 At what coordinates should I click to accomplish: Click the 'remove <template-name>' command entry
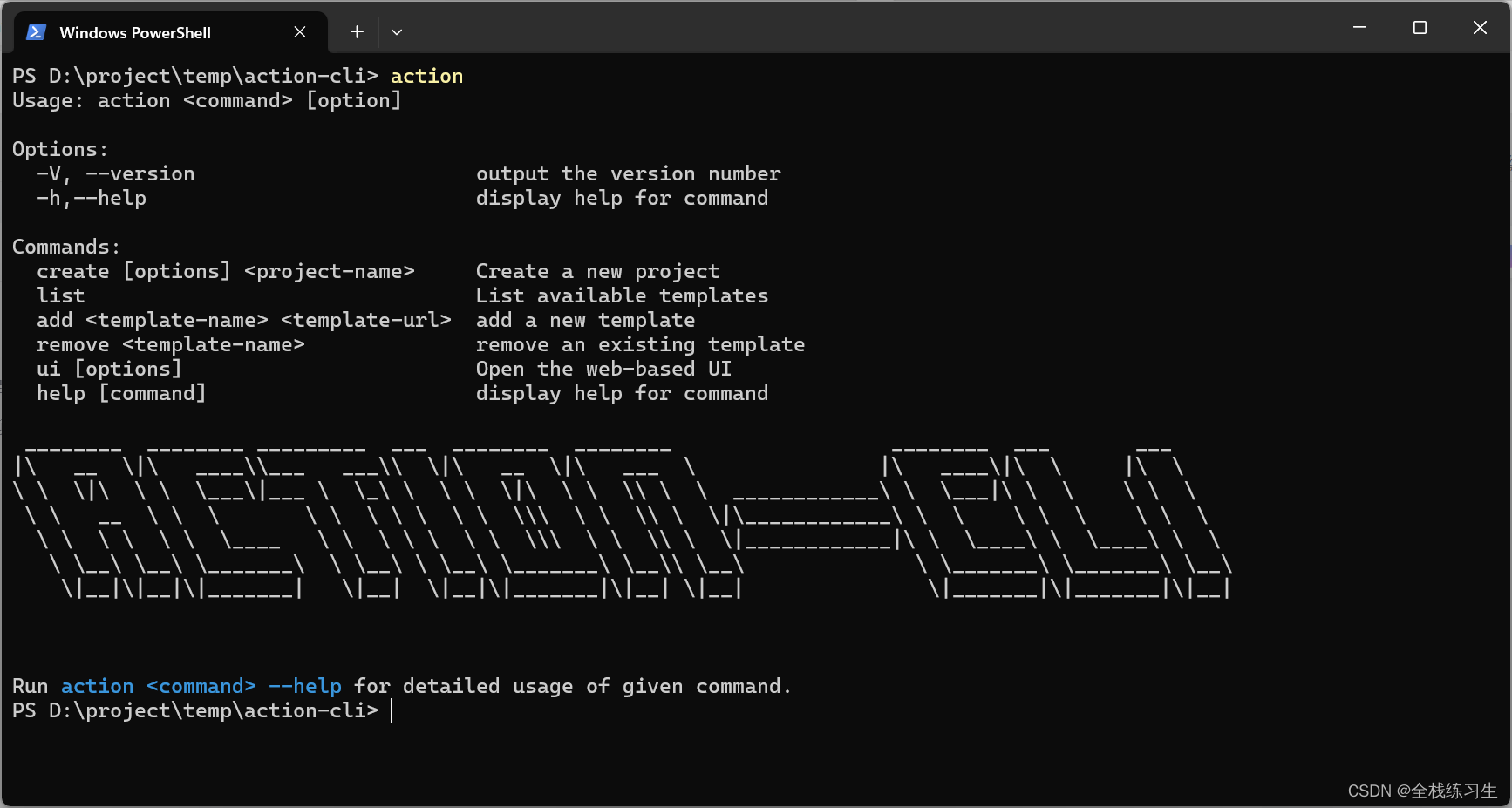click(x=171, y=345)
